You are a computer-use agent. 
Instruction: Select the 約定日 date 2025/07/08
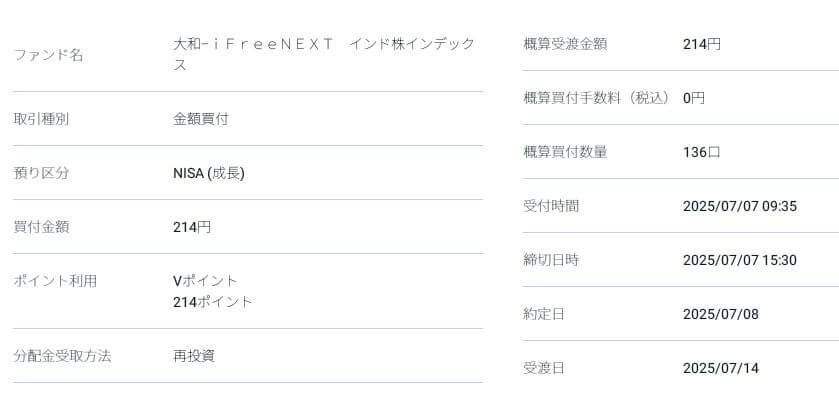pos(721,314)
